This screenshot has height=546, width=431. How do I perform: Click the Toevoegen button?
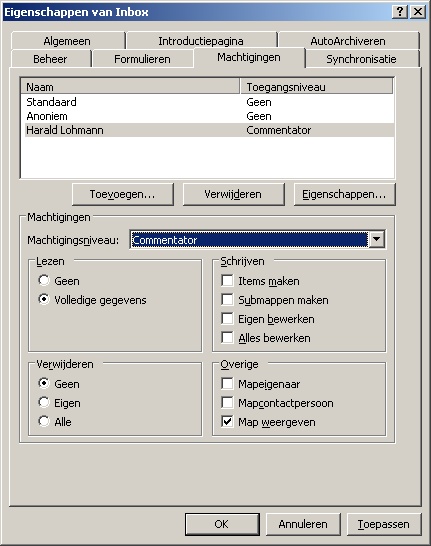pyautogui.click(x=123, y=194)
